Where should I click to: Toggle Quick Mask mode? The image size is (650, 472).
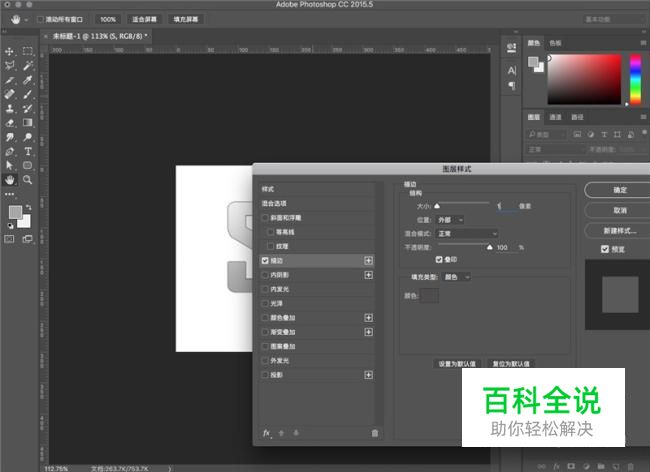click(9, 239)
